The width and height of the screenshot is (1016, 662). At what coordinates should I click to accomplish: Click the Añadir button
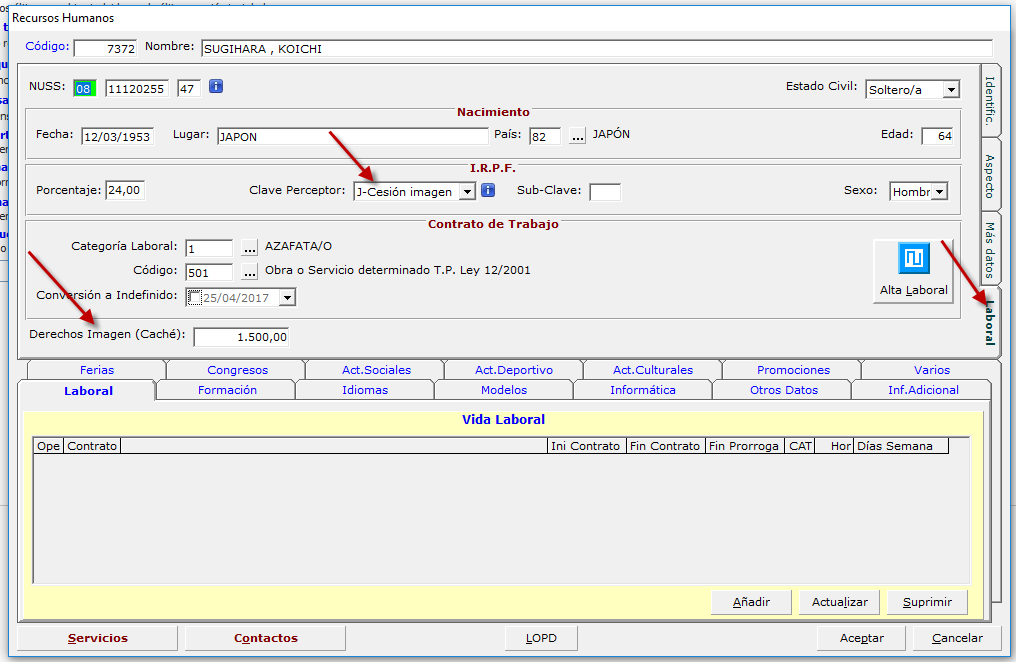(x=751, y=602)
